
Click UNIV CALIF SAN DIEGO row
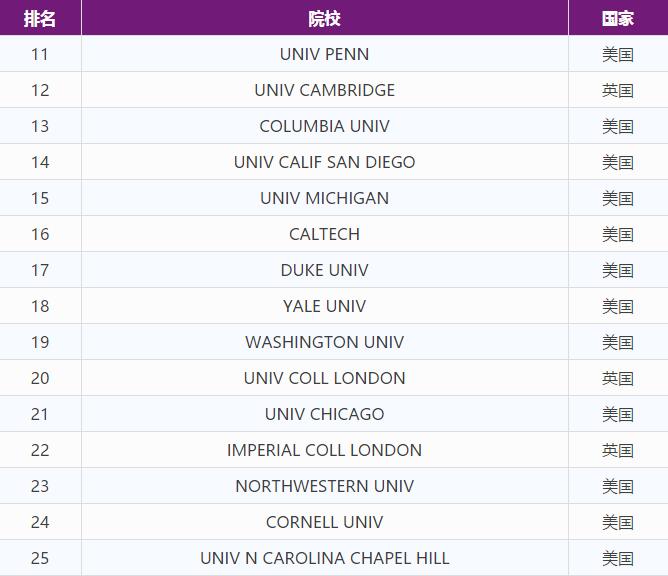324,162
